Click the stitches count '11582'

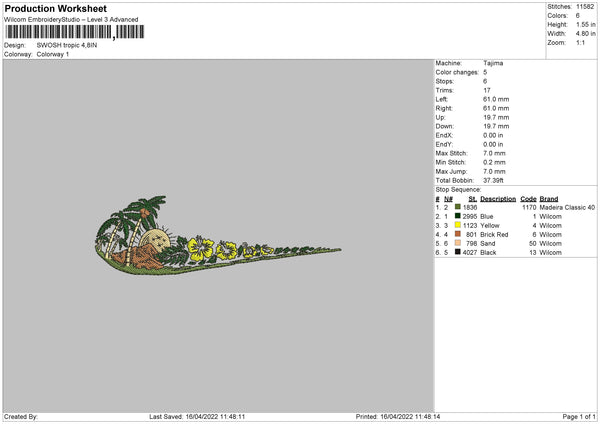tap(585, 7)
